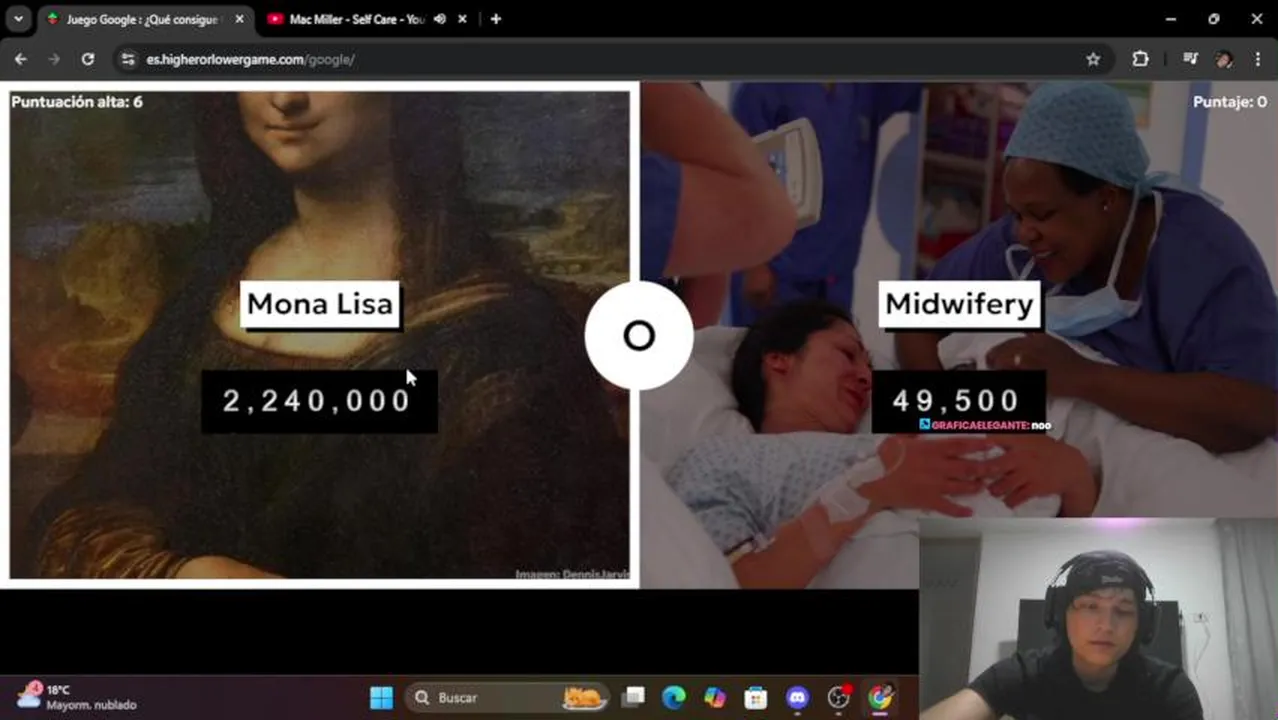Image resolution: width=1278 pixels, height=720 pixels.
Task: Open the weather widget showing 18°C
Action: 76,697
